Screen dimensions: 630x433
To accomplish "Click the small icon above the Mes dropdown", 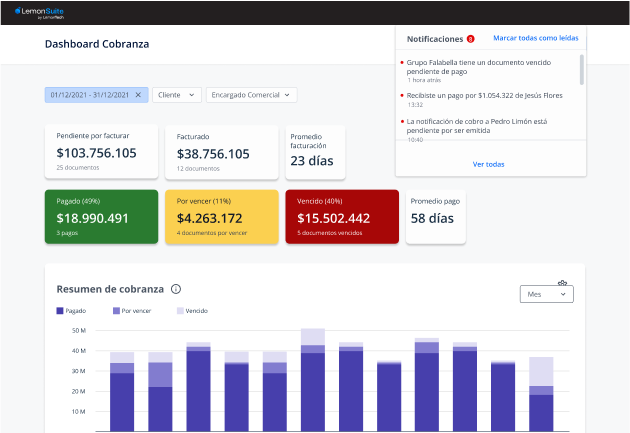I will (563, 283).
